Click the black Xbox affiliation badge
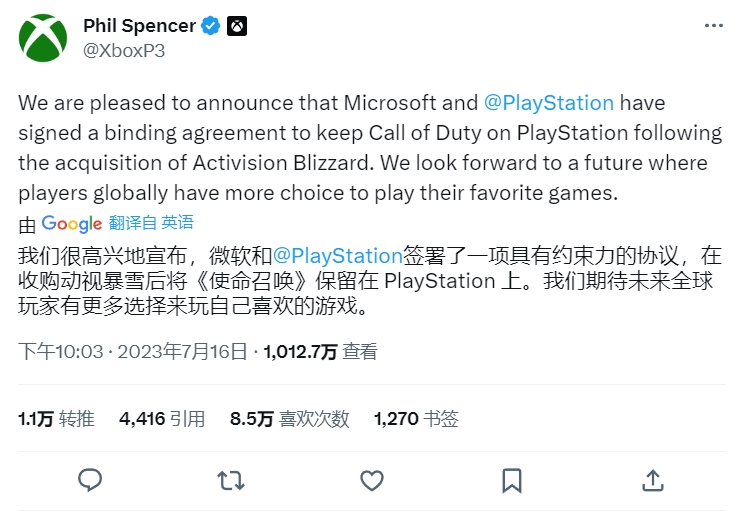745x512 pixels. coord(237,26)
